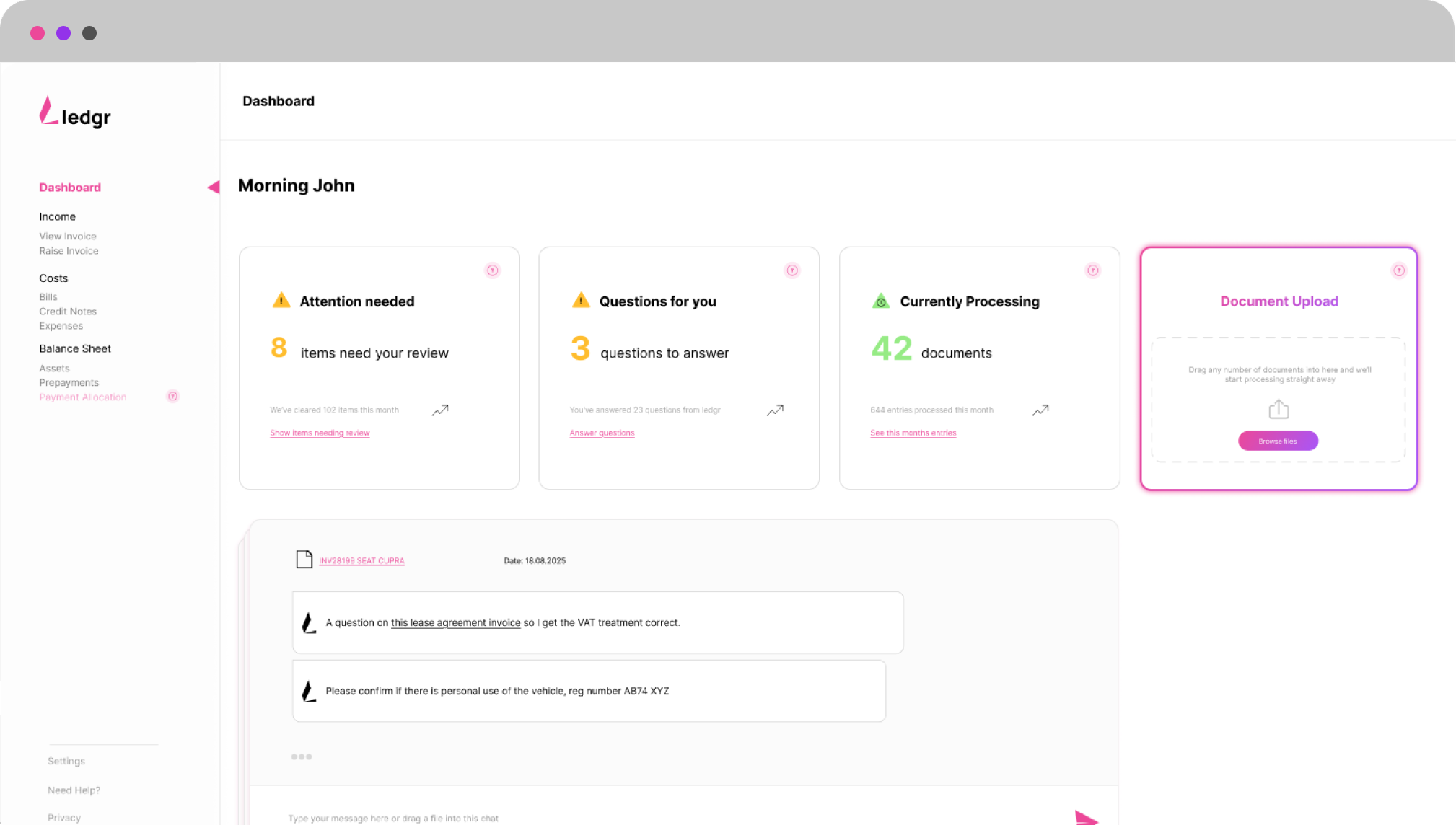Select Dashboard in the sidebar
Viewport: 1456px width, 825px height.
click(70, 187)
